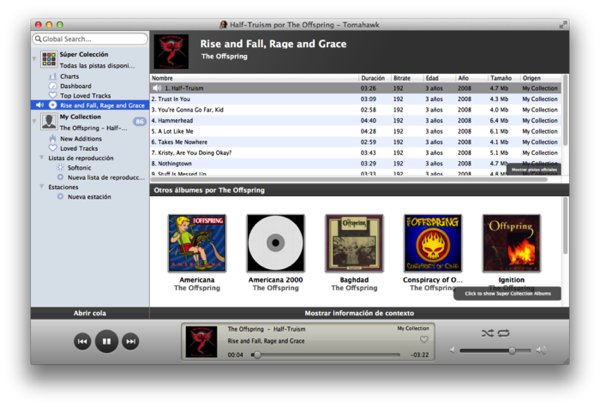Screen dimensions: 600x407
Task: Toggle shuffle mode icon
Action: point(488,333)
